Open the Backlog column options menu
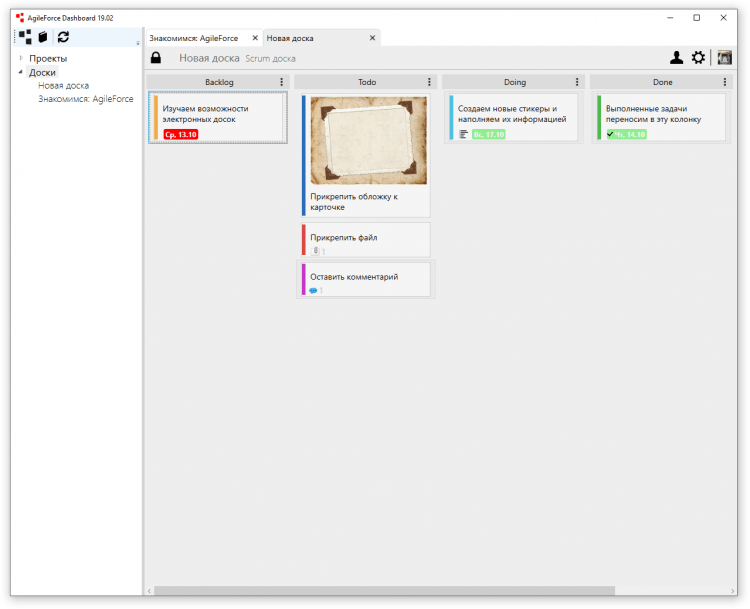 click(x=281, y=82)
